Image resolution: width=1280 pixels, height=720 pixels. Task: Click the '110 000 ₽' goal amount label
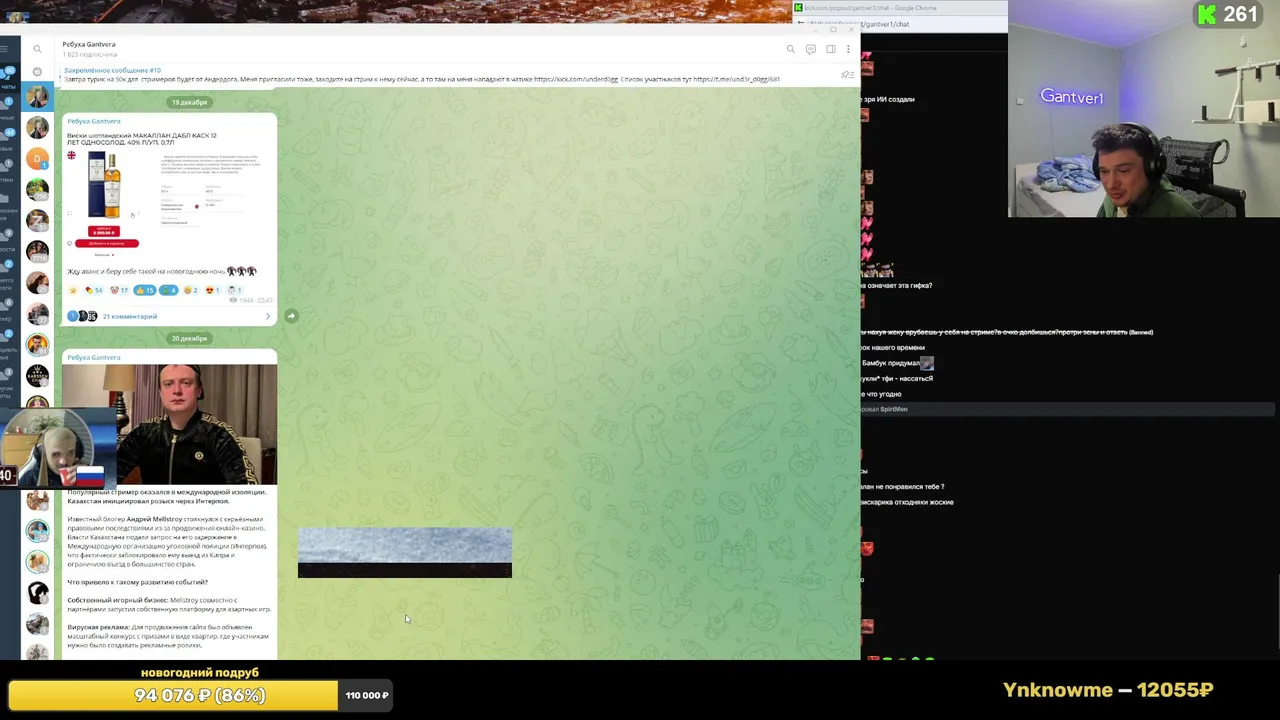coord(367,695)
